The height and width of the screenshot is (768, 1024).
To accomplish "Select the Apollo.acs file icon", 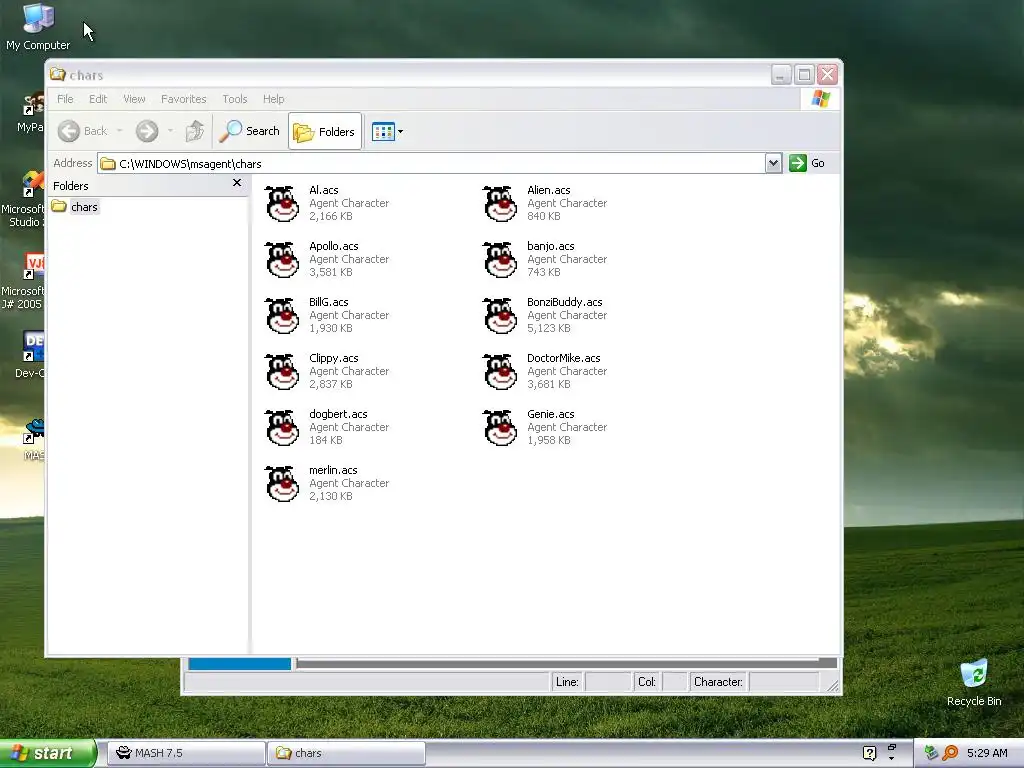I will tap(282, 260).
